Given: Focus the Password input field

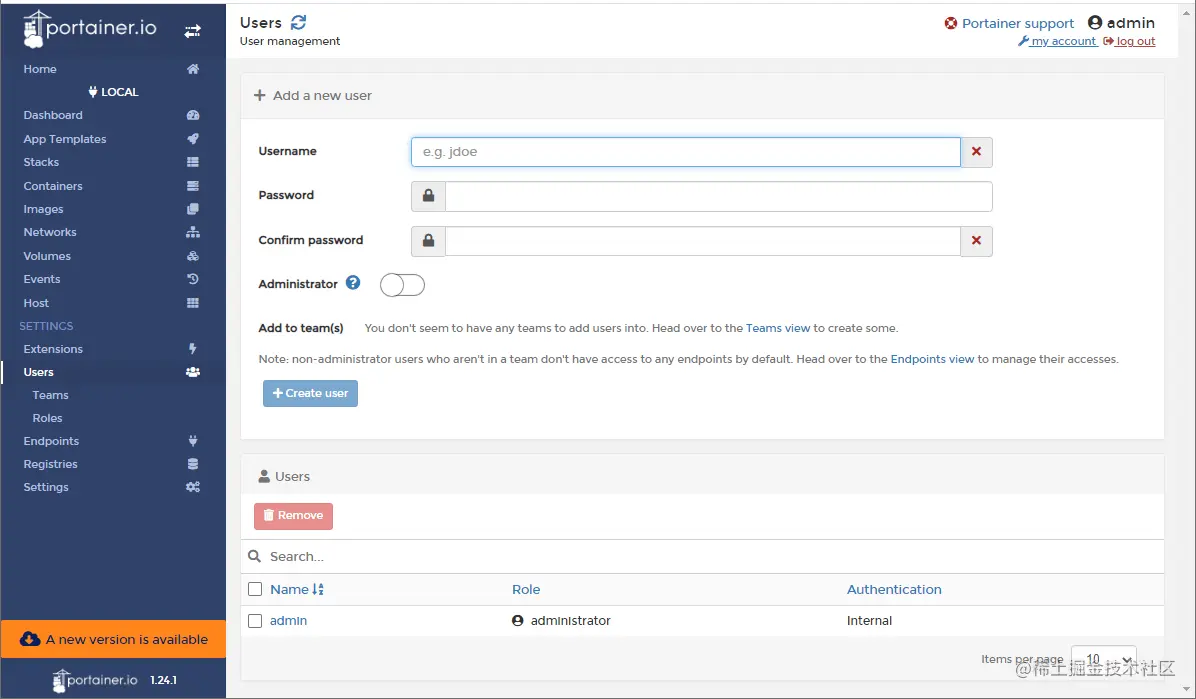Looking at the screenshot, I should pos(719,196).
